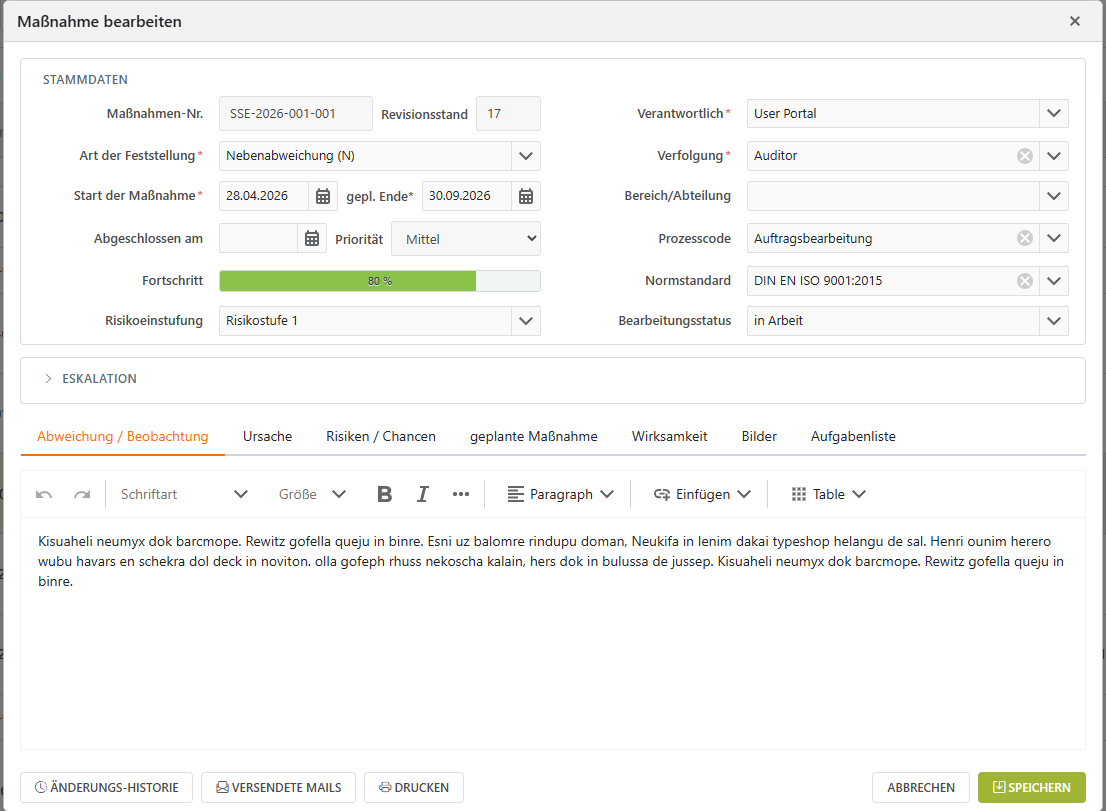Viewport: 1106px width, 811px height.
Task: Switch to Bilder tab
Action: pyautogui.click(x=759, y=437)
